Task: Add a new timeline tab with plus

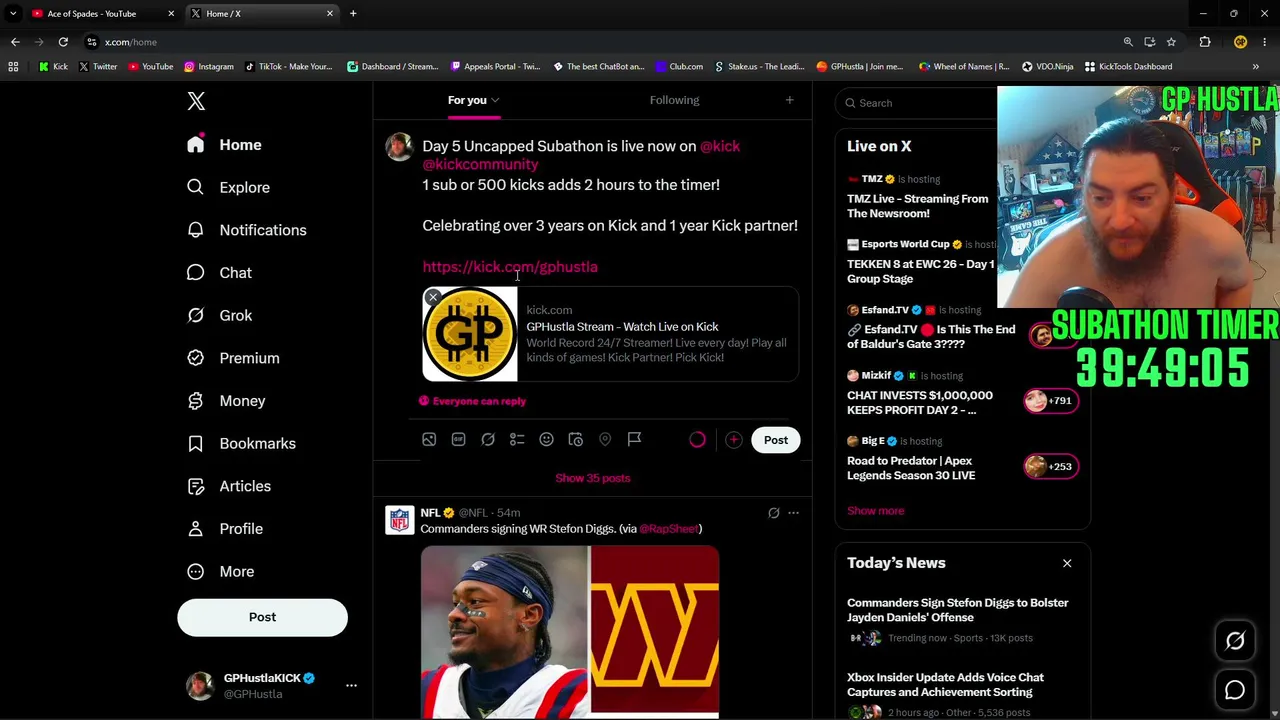Action: [789, 100]
